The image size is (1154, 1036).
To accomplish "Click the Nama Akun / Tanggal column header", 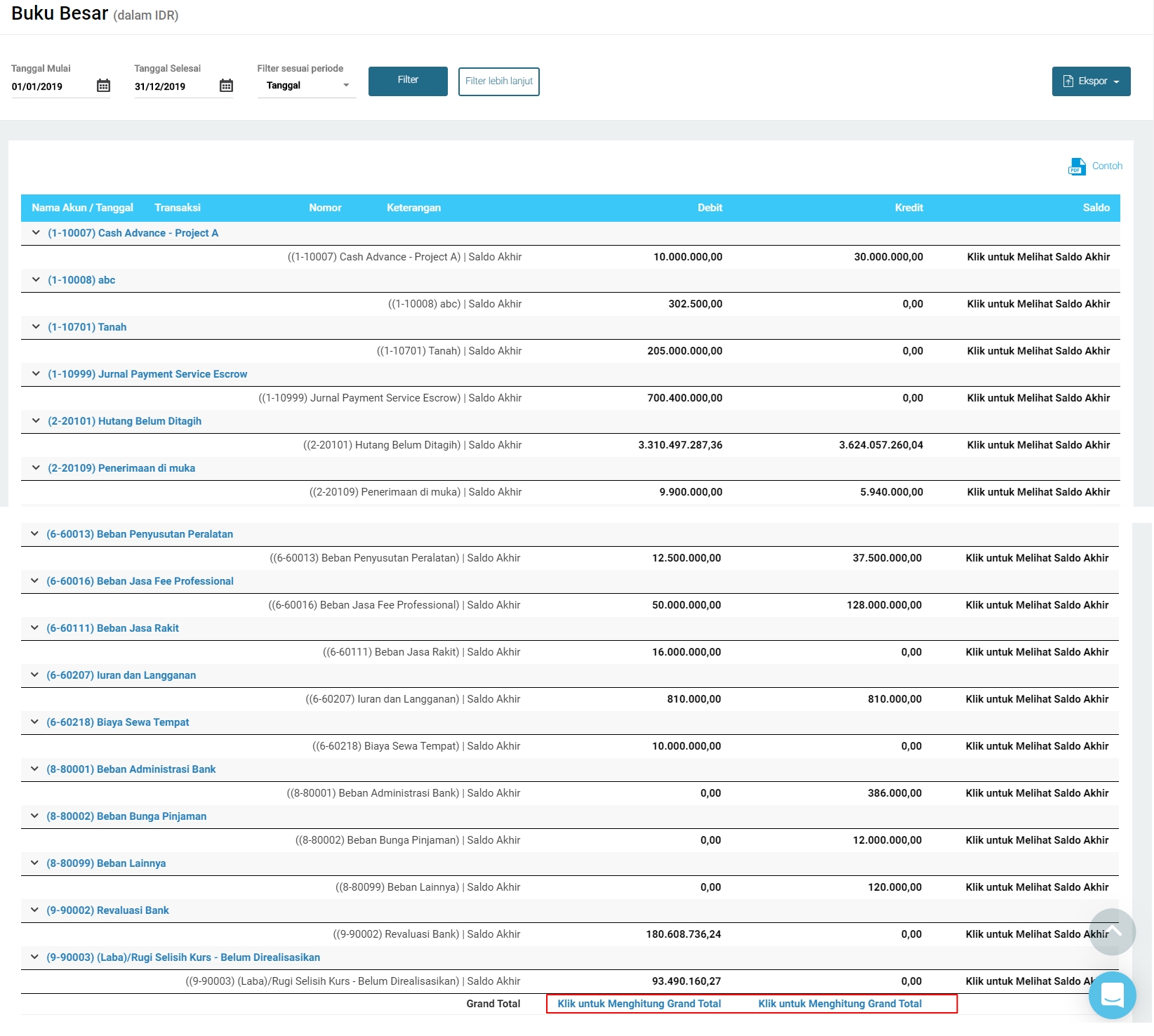I will (x=82, y=208).
